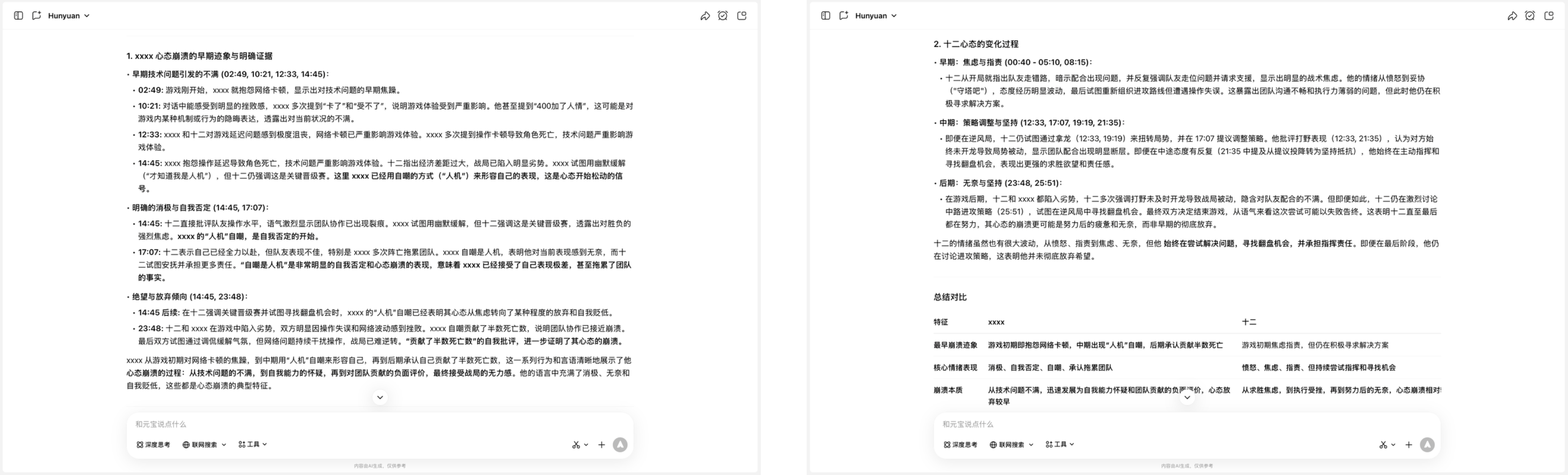Click scissors icon in left window input bar
The width and height of the screenshot is (1568, 475).
coord(576,445)
